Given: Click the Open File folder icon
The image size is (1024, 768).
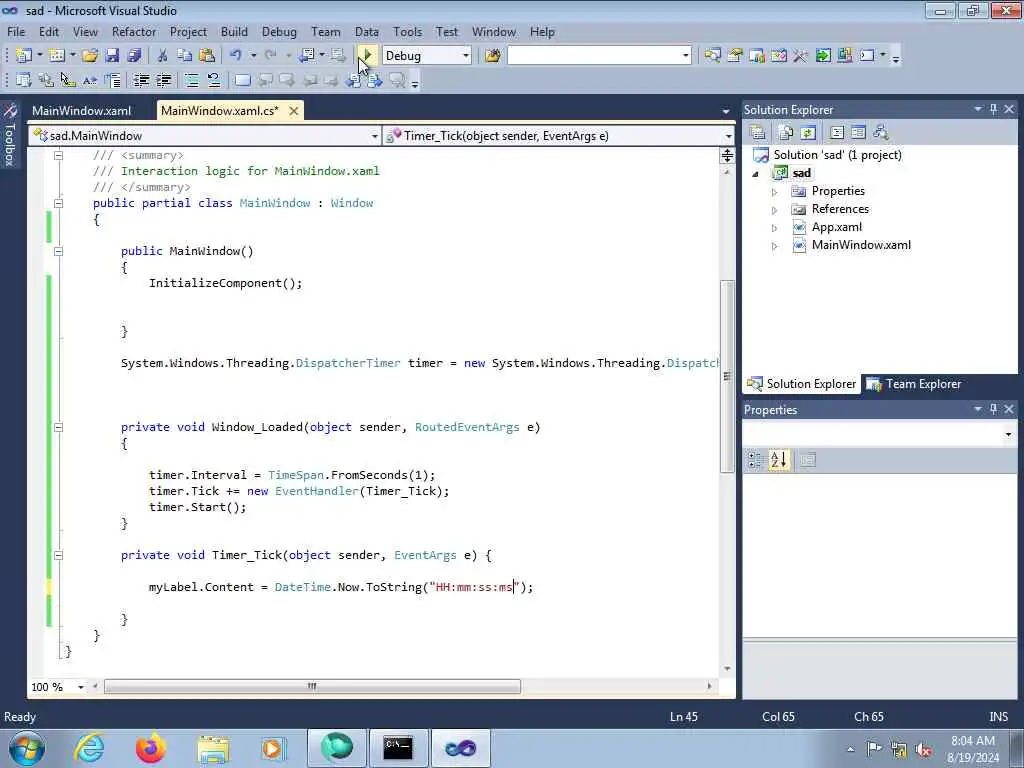Looking at the screenshot, I should tap(89, 56).
